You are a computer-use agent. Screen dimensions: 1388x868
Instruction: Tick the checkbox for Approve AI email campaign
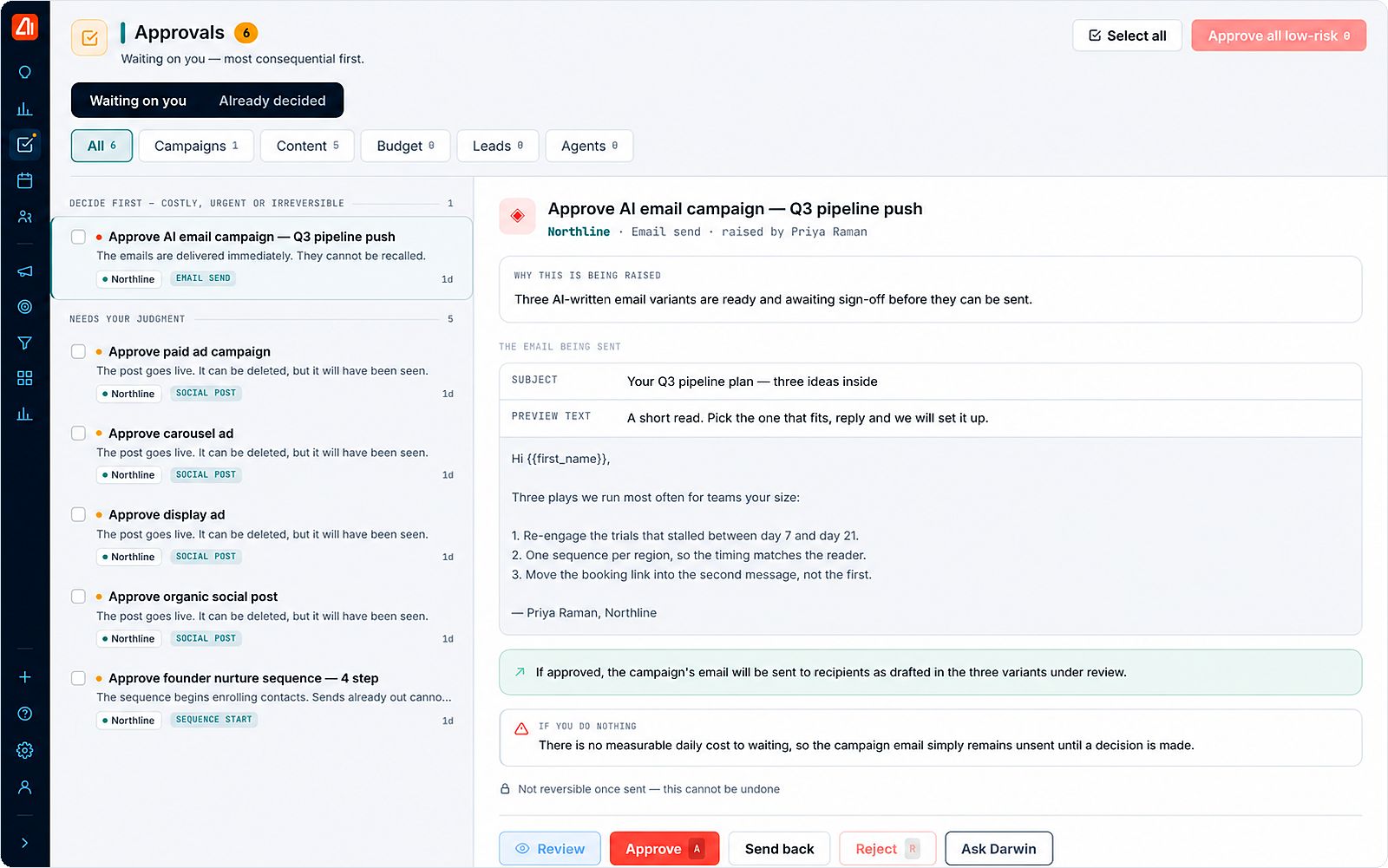click(78, 237)
